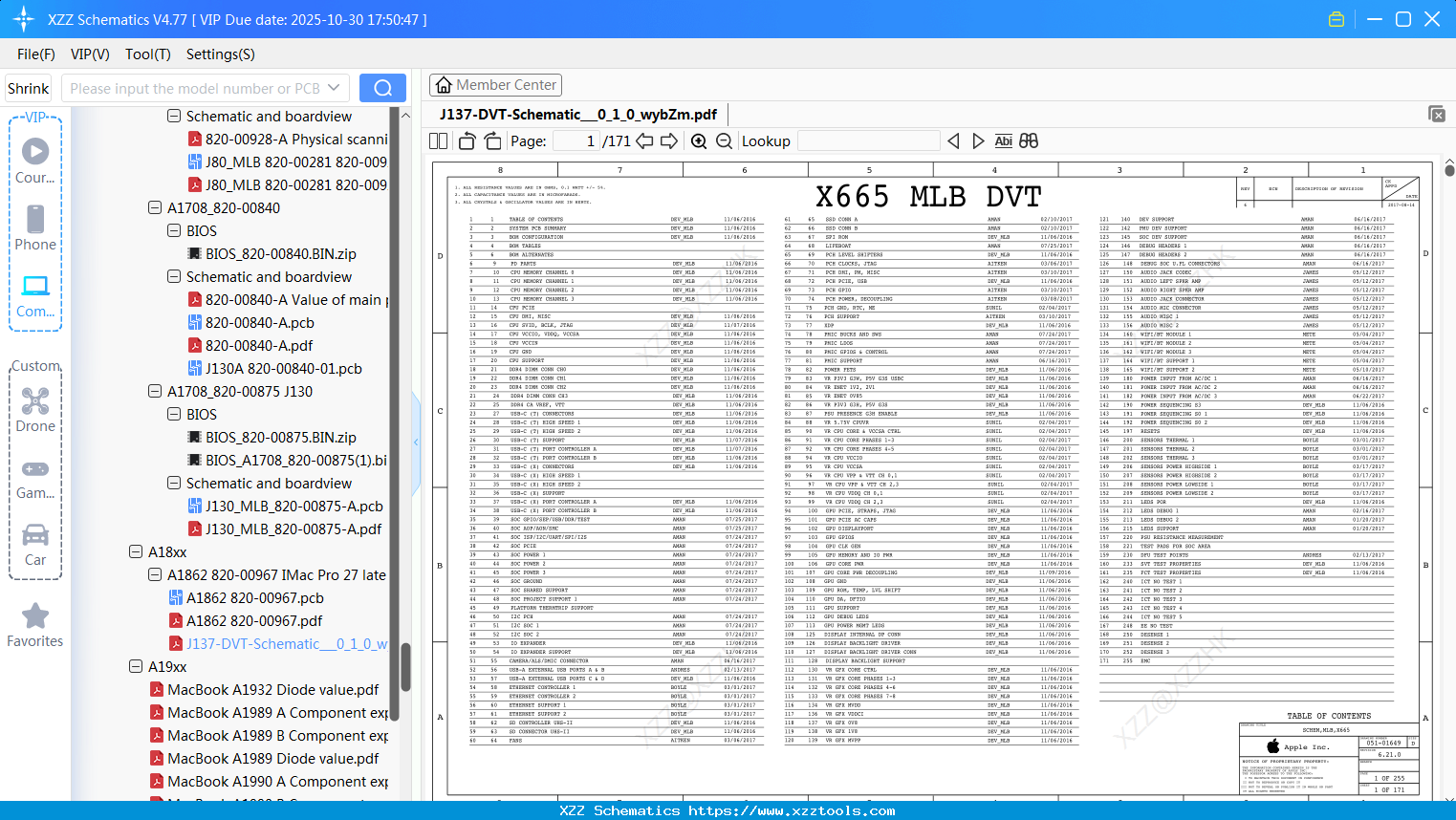Screen dimensions: 1456x820
Task: Open the Game console category
Action: click(35, 478)
